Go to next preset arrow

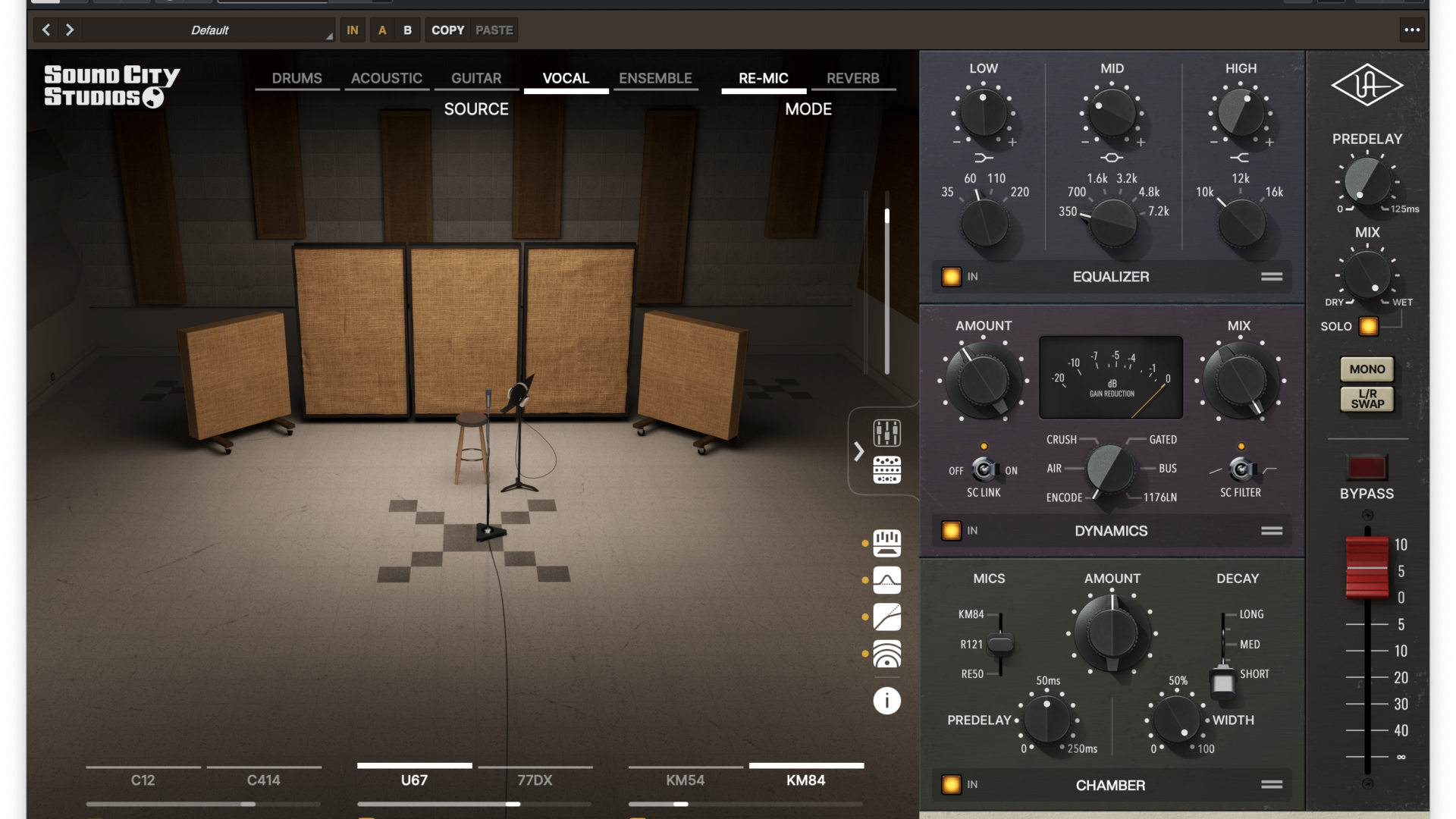pos(70,30)
